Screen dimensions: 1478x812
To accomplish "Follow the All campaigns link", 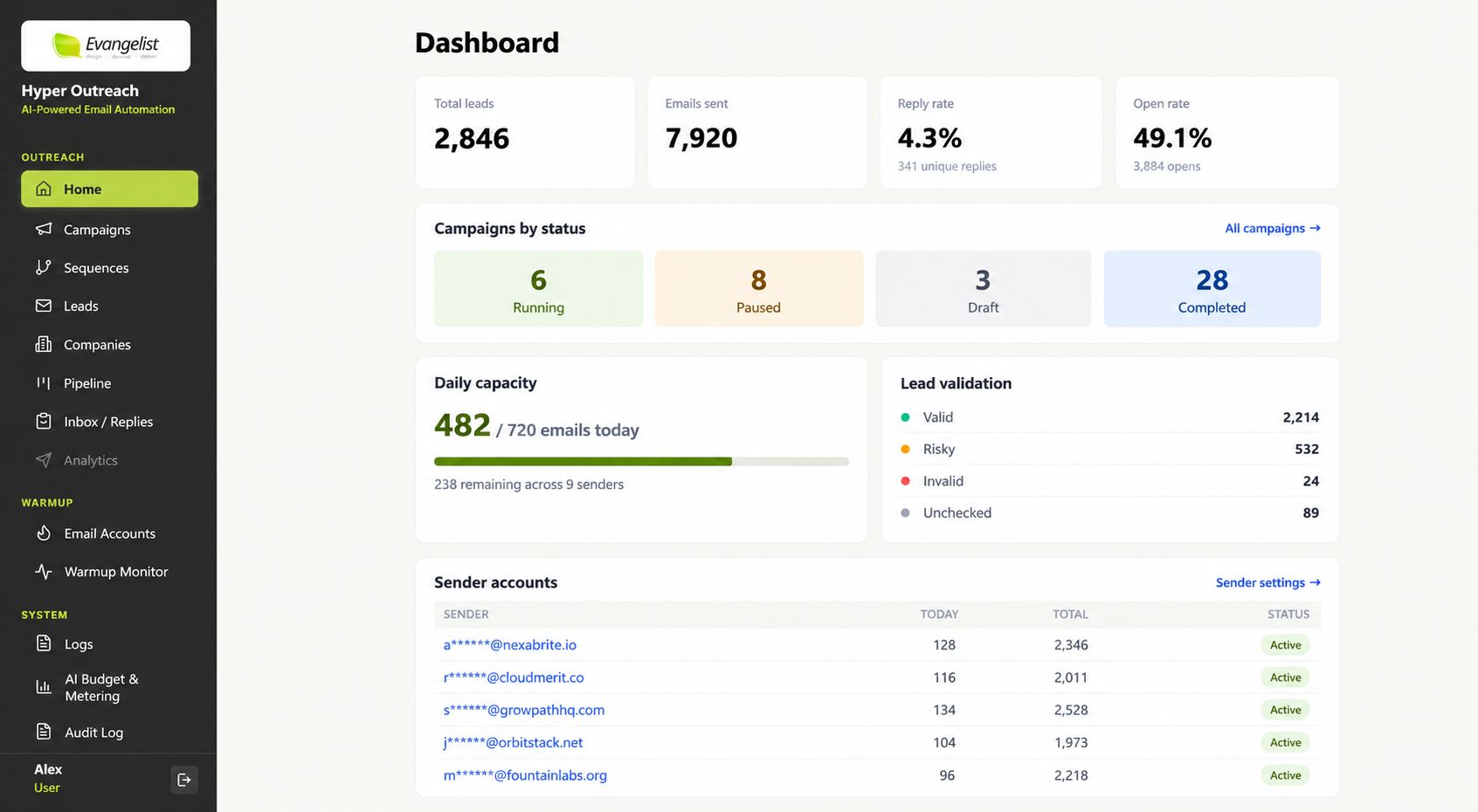I will tap(1272, 228).
